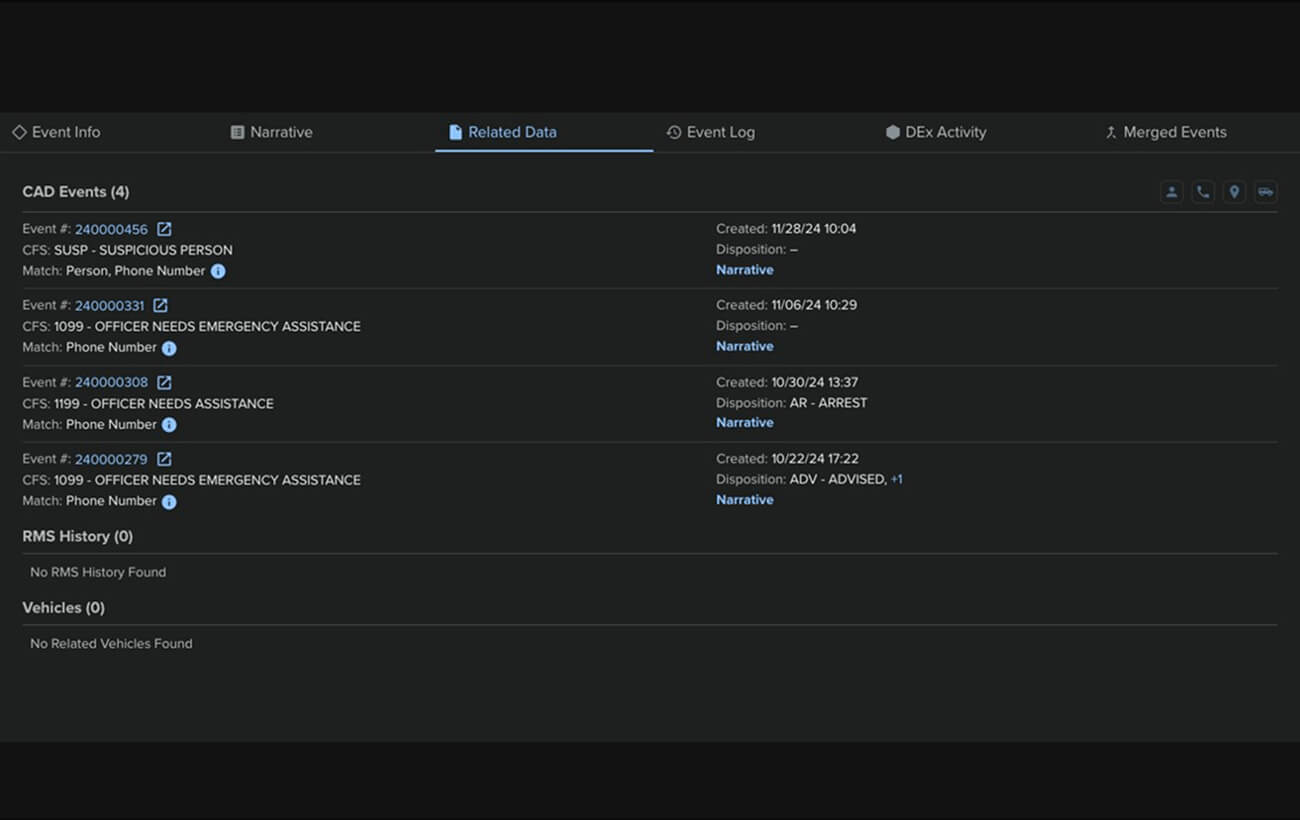Viewport: 1300px width, 820px height.
Task: Open Narrative for event 240000308
Action: click(744, 422)
